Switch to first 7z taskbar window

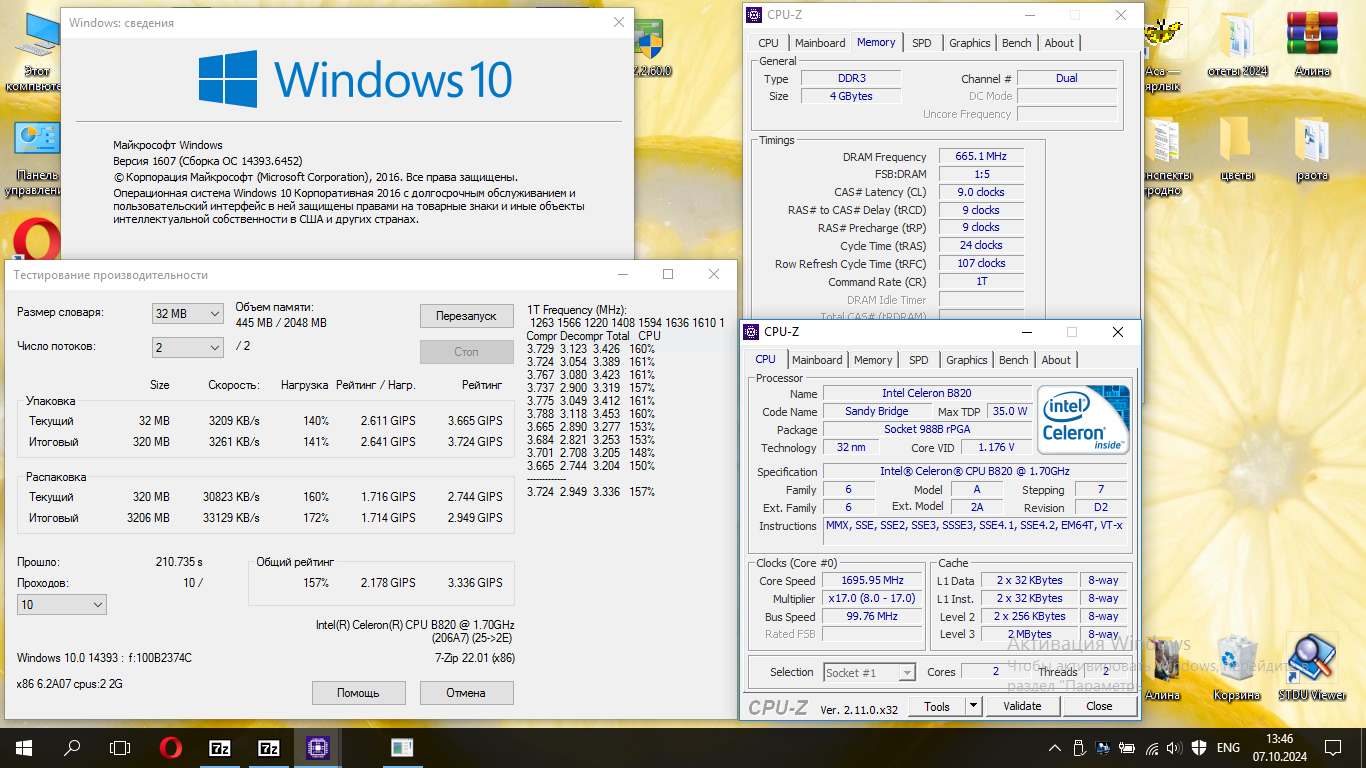tap(220, 747)
